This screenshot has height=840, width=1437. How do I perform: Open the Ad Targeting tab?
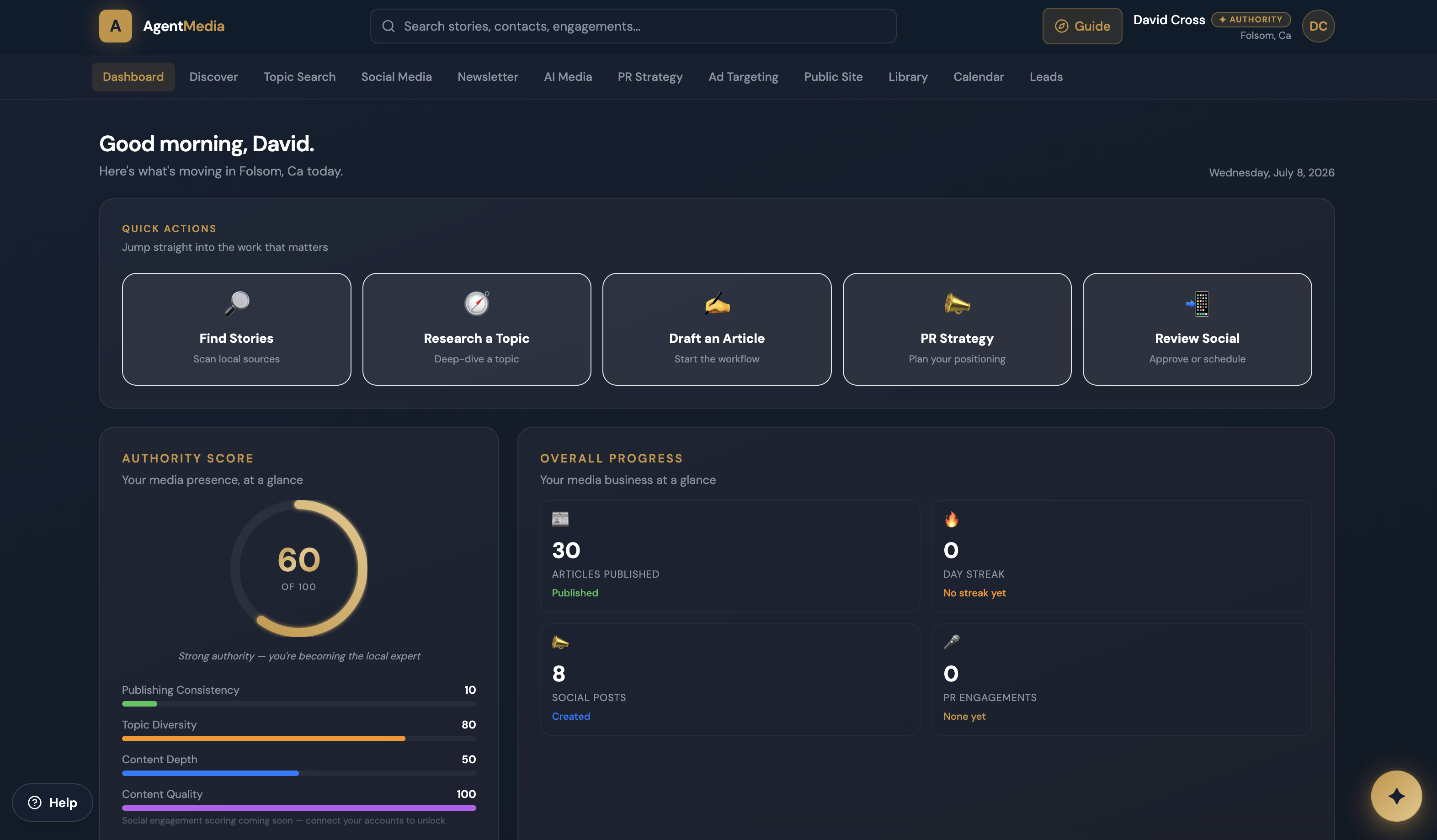click(x=743, y=76)
